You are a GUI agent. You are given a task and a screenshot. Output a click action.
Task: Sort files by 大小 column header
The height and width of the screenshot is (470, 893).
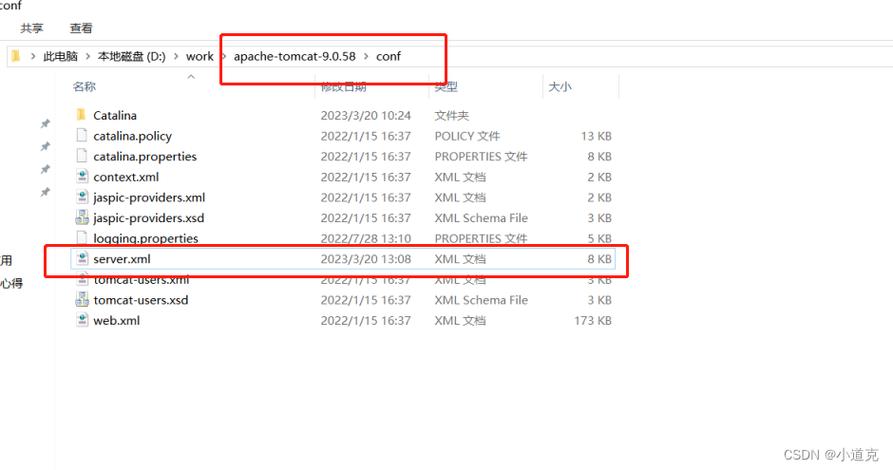coord(559,87)
